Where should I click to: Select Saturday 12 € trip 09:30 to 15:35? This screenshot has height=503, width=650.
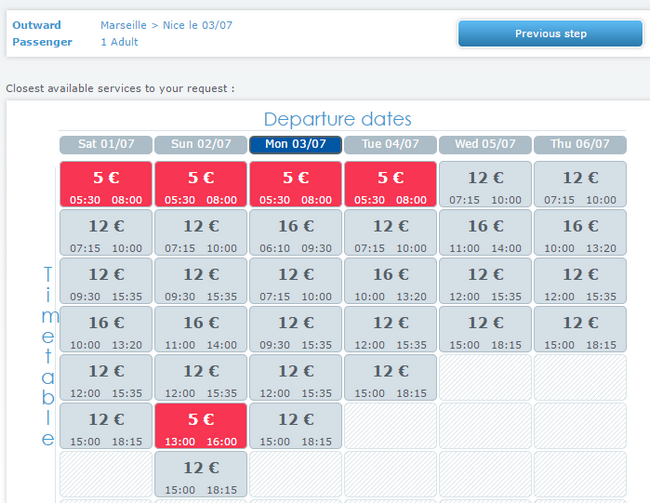coord(106,281)
